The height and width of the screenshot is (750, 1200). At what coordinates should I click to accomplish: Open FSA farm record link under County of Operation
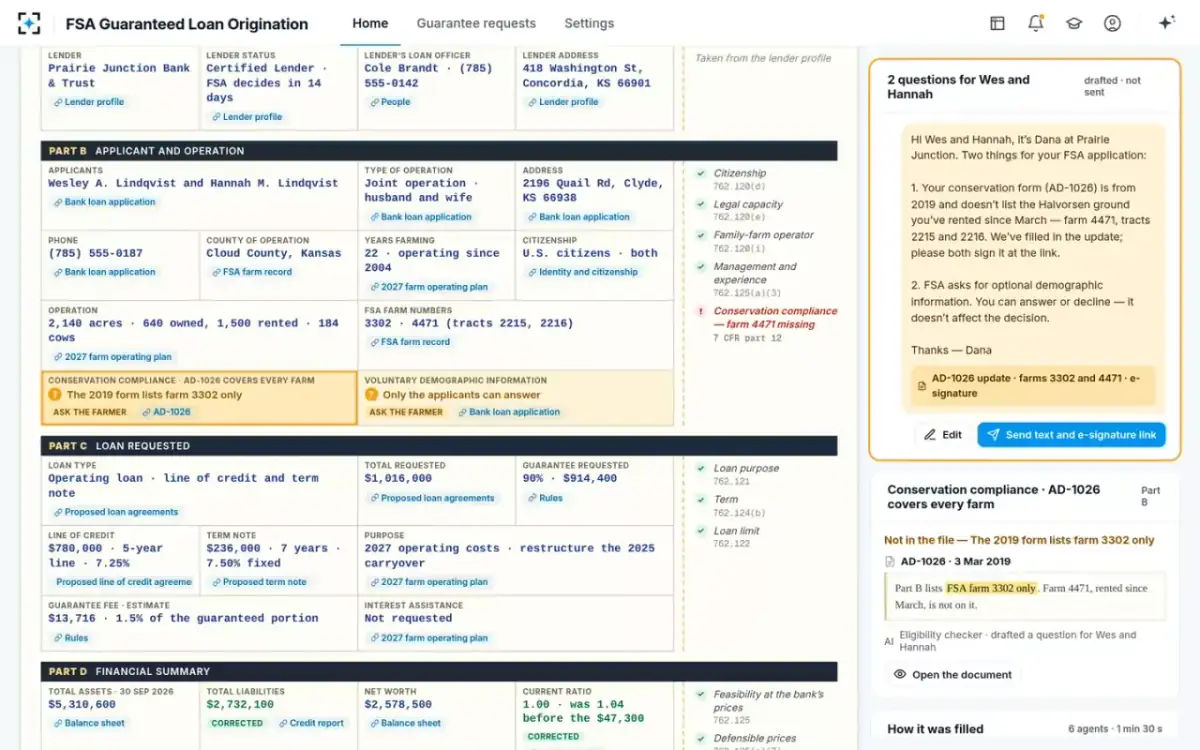[250, 272]
